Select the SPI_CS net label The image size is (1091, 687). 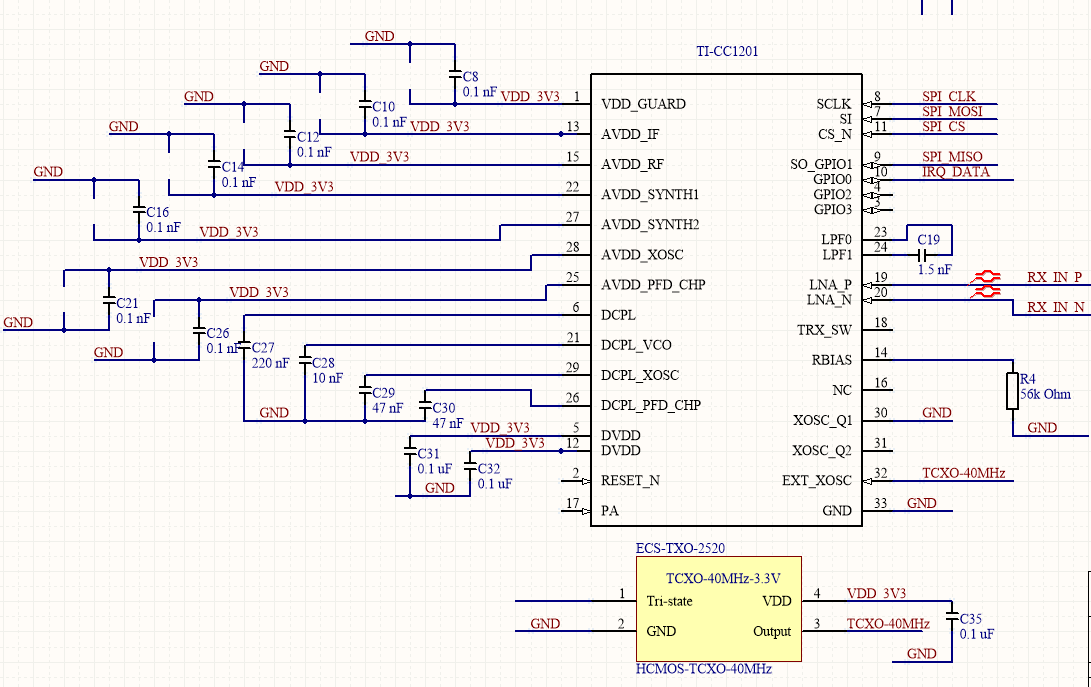pyautogui.click(x=944, y=127)
